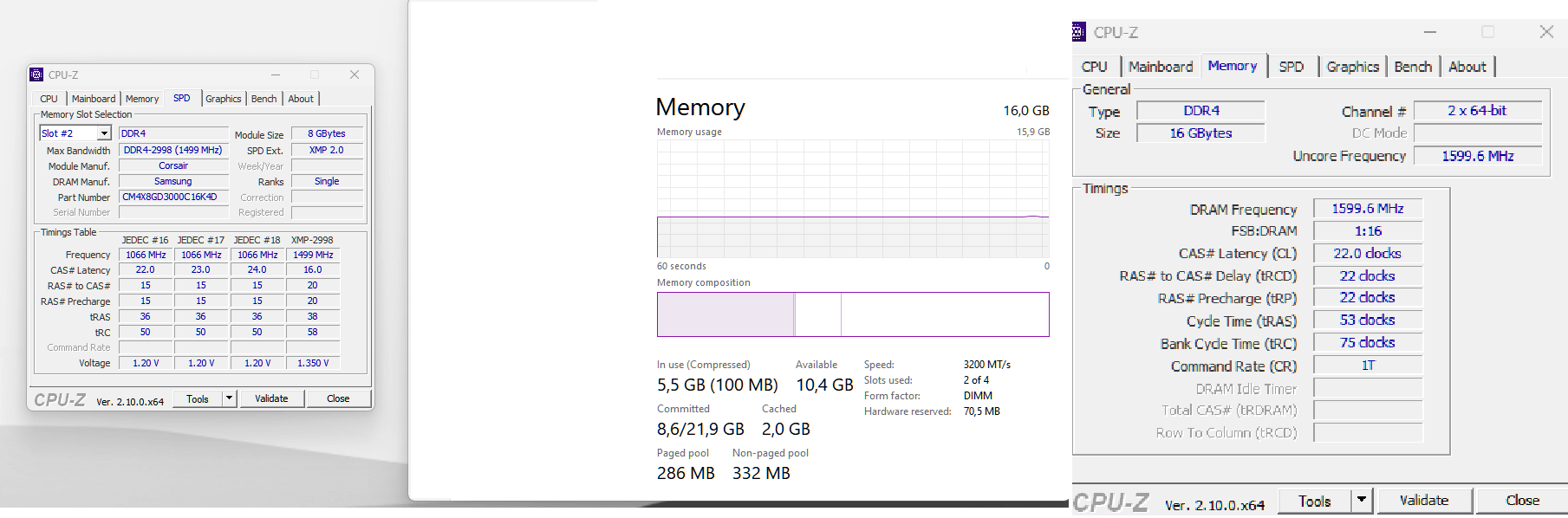
Task: Click the Close button in the small CPU-Z window
Action: tap(338, 398)
